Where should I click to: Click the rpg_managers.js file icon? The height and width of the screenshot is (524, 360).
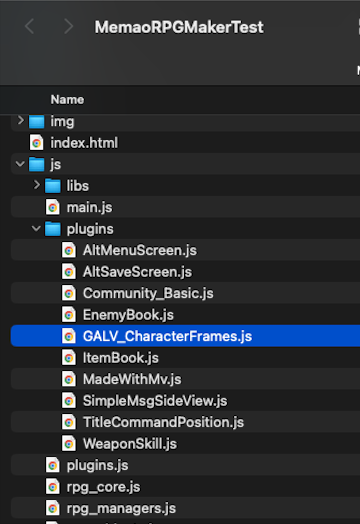click(x=52, y=508)
